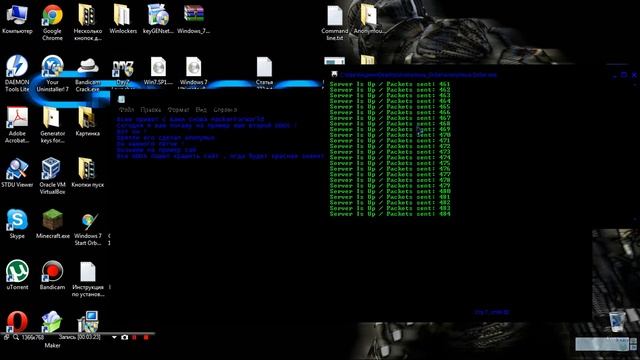This screenshot has height=360, width=640.
Task: Launch STDU Viewer
Action: coord(17,173)
